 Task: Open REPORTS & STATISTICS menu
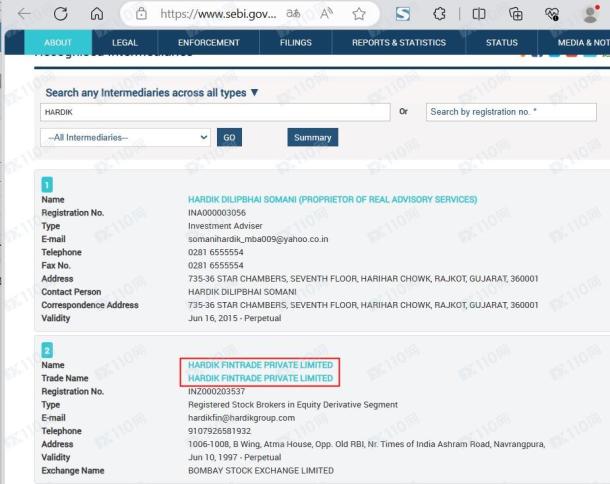pyautogui.click(x=399, y=42)
